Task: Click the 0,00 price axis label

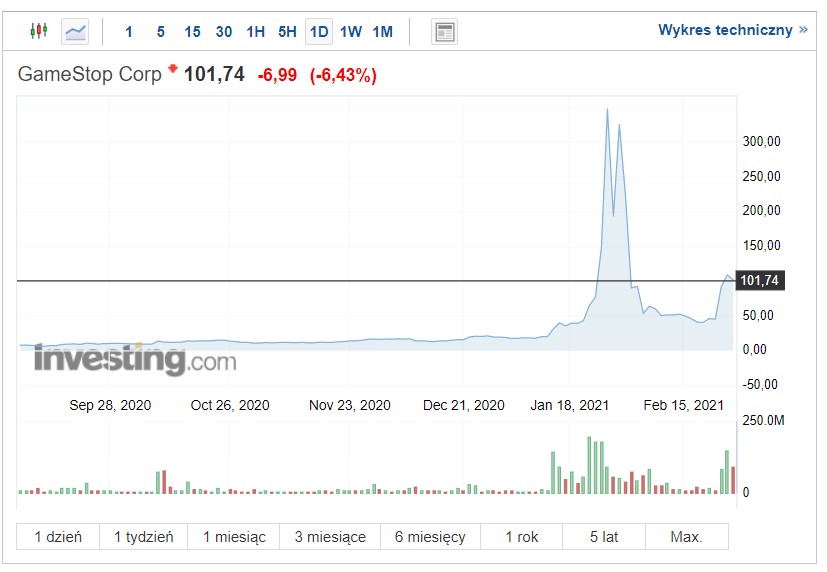Action: pos(755,349)
